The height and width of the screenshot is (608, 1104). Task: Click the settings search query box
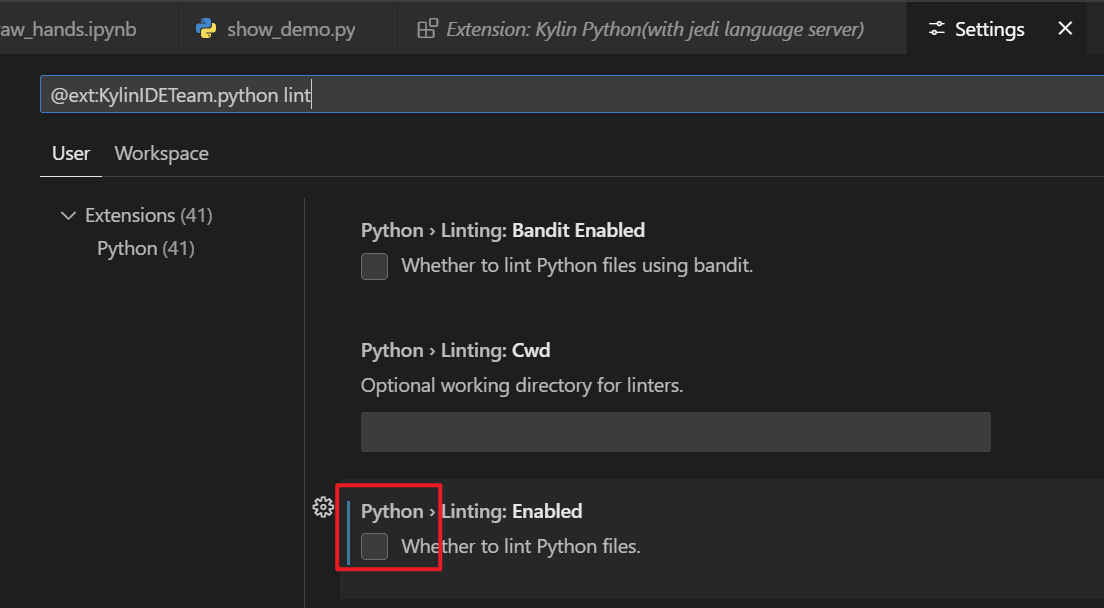pos(400,93)
